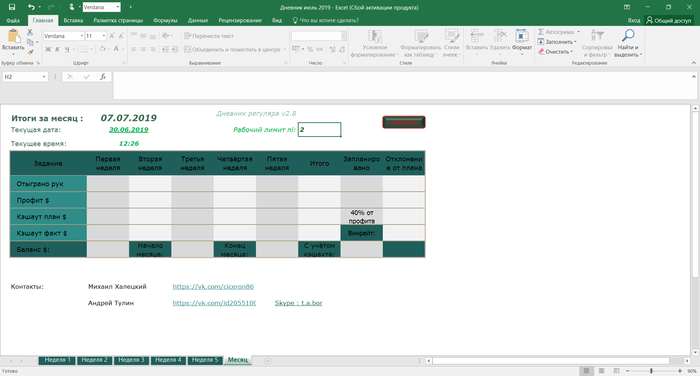The height and width of the screenshot is (376, 700).
Task: Click the Increase decimal icon
Action: coord(333,49)
